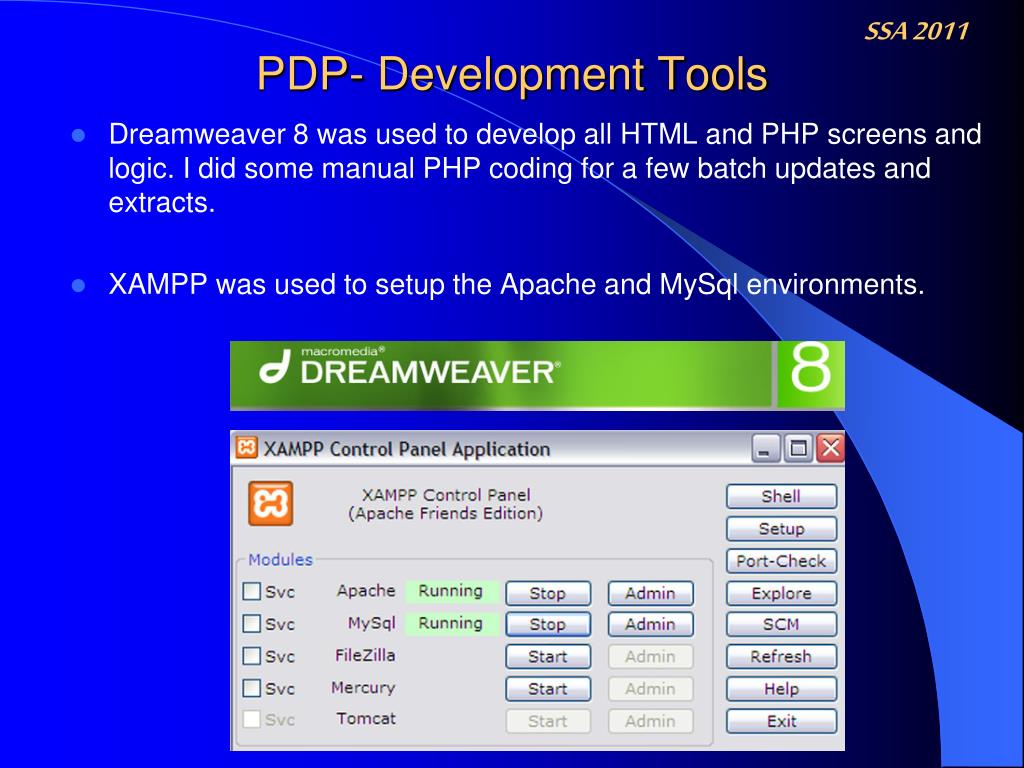
Task: Click the greyed FileZilla Admin button
Action: pyautogui.click(x=650, y=656)
